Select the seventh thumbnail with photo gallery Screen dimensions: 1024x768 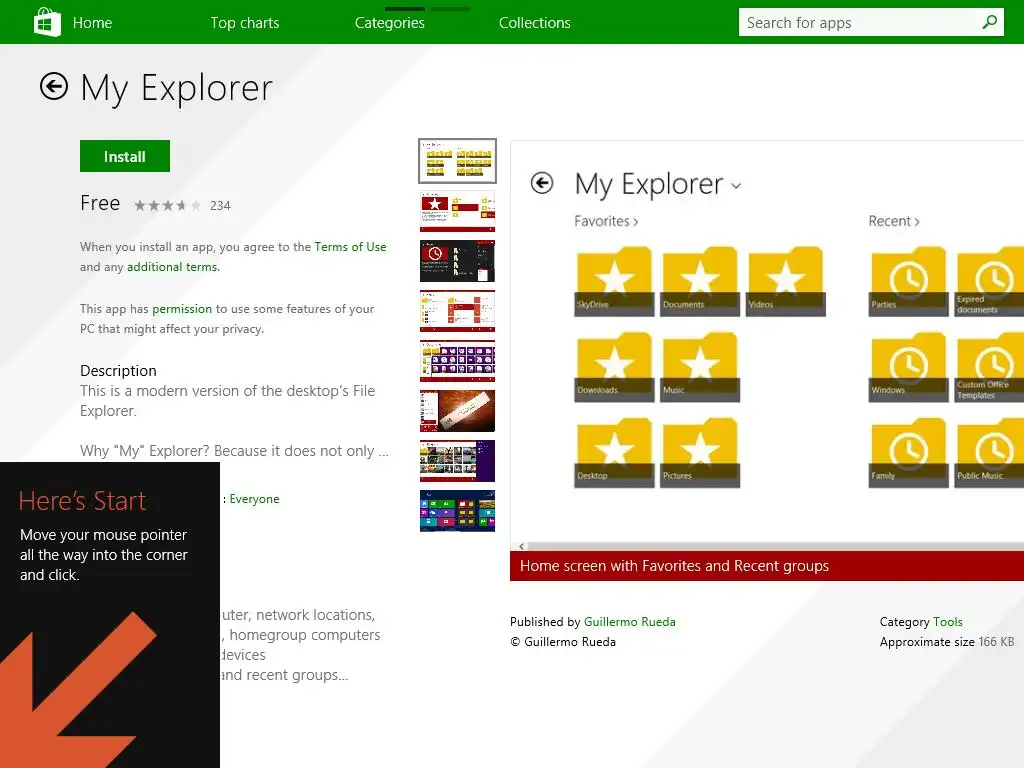pyautogui.click(x=457, y=460)
